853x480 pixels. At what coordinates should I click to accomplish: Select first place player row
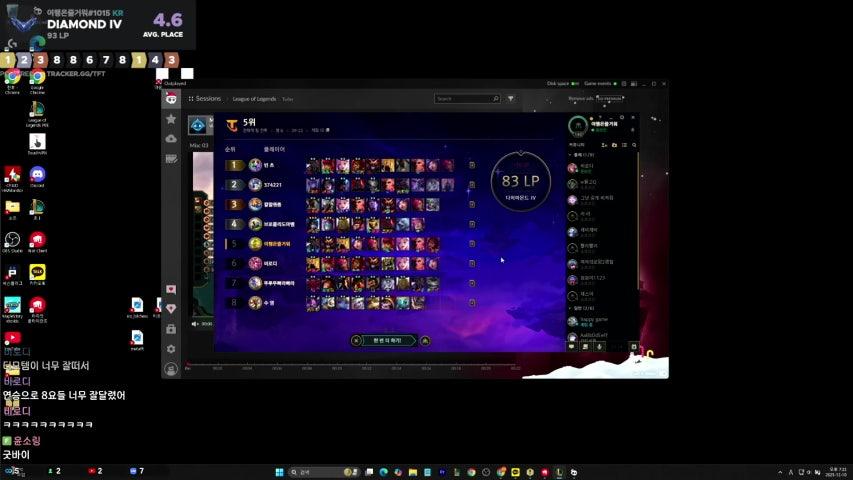(x=350, y=165)
